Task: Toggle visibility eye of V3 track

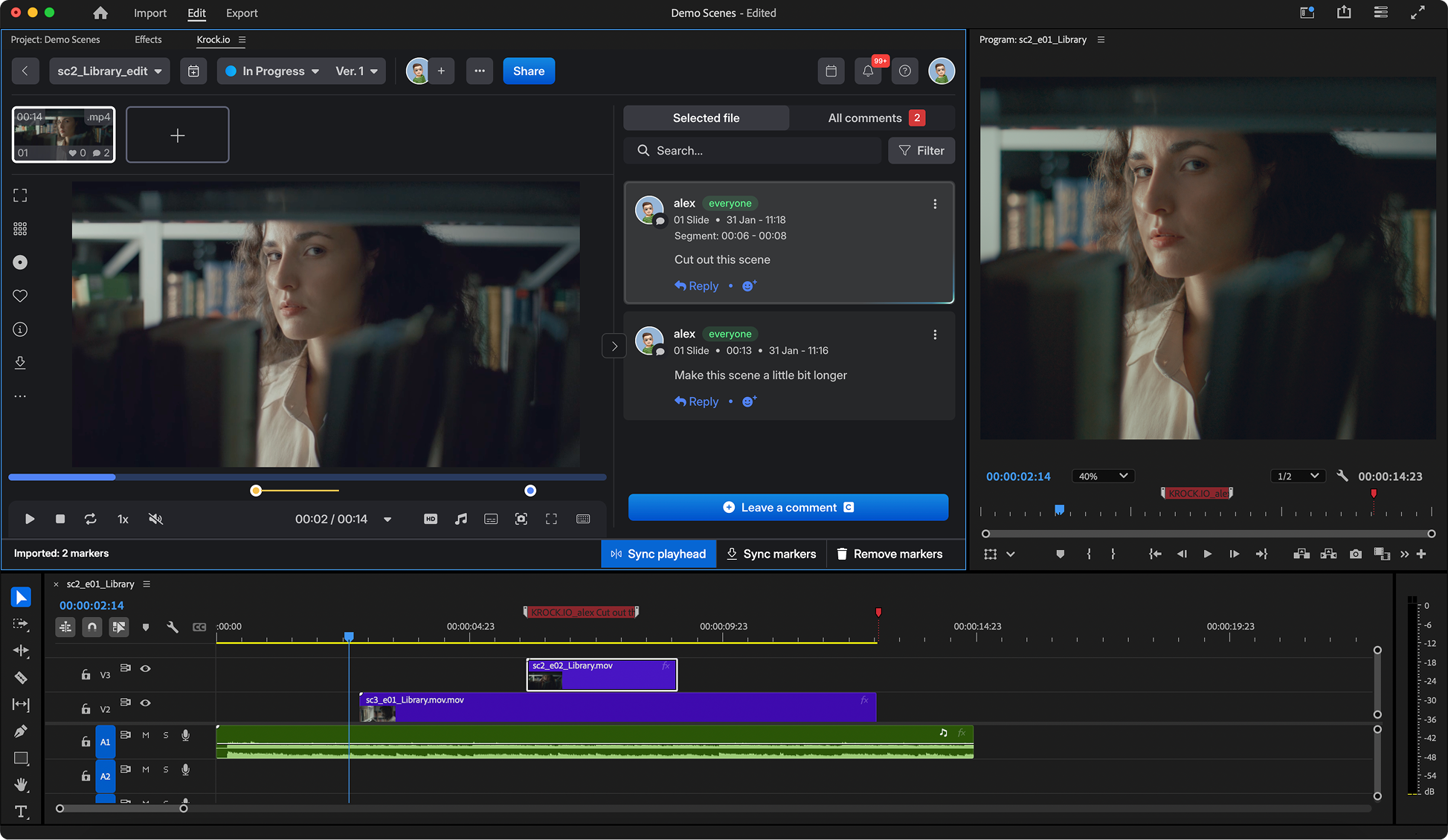Action: click(x=146, y=668)
